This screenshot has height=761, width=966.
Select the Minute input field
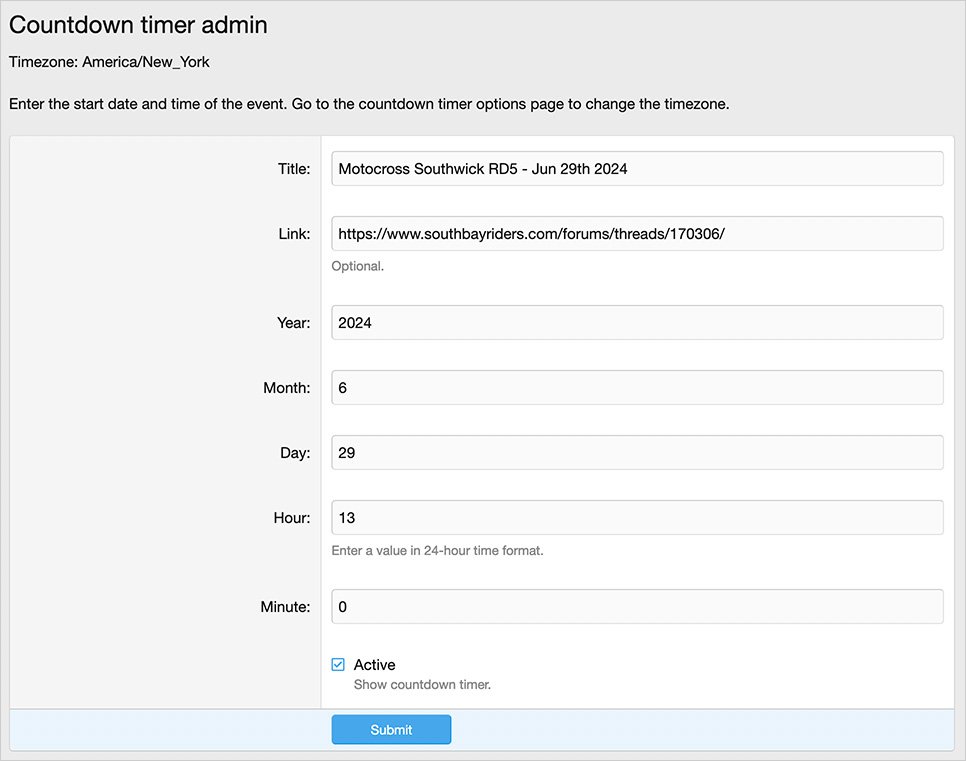[x=637, y=607]
